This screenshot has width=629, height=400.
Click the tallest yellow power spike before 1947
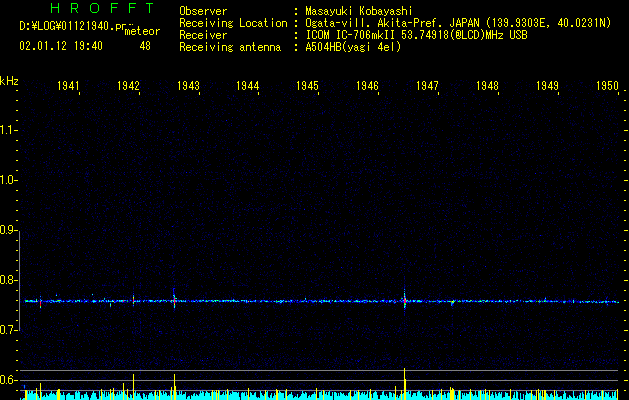pos(404,384)
